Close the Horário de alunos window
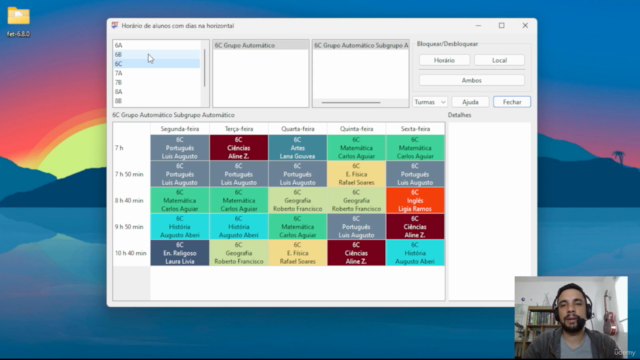 click(525, 25)
